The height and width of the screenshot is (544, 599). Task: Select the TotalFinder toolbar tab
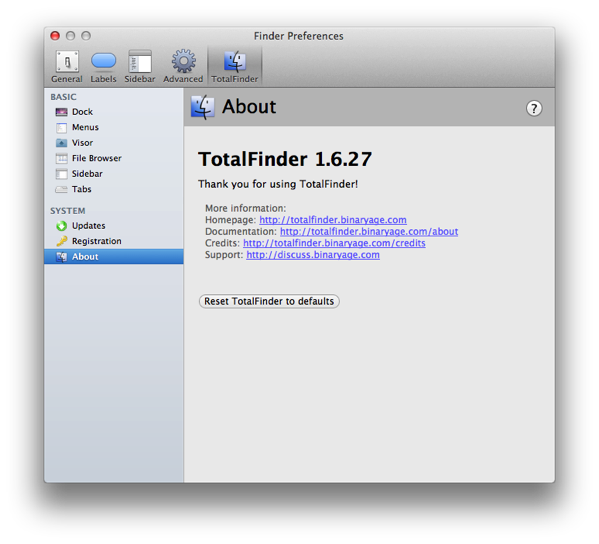click(x=235, y=66)
